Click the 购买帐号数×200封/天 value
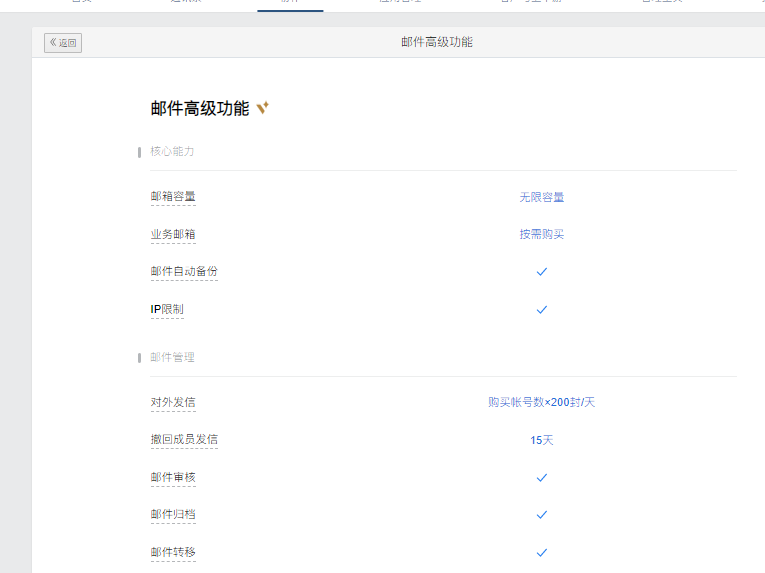The height and width of the screenshot is (573, 765). coord(541,403)
